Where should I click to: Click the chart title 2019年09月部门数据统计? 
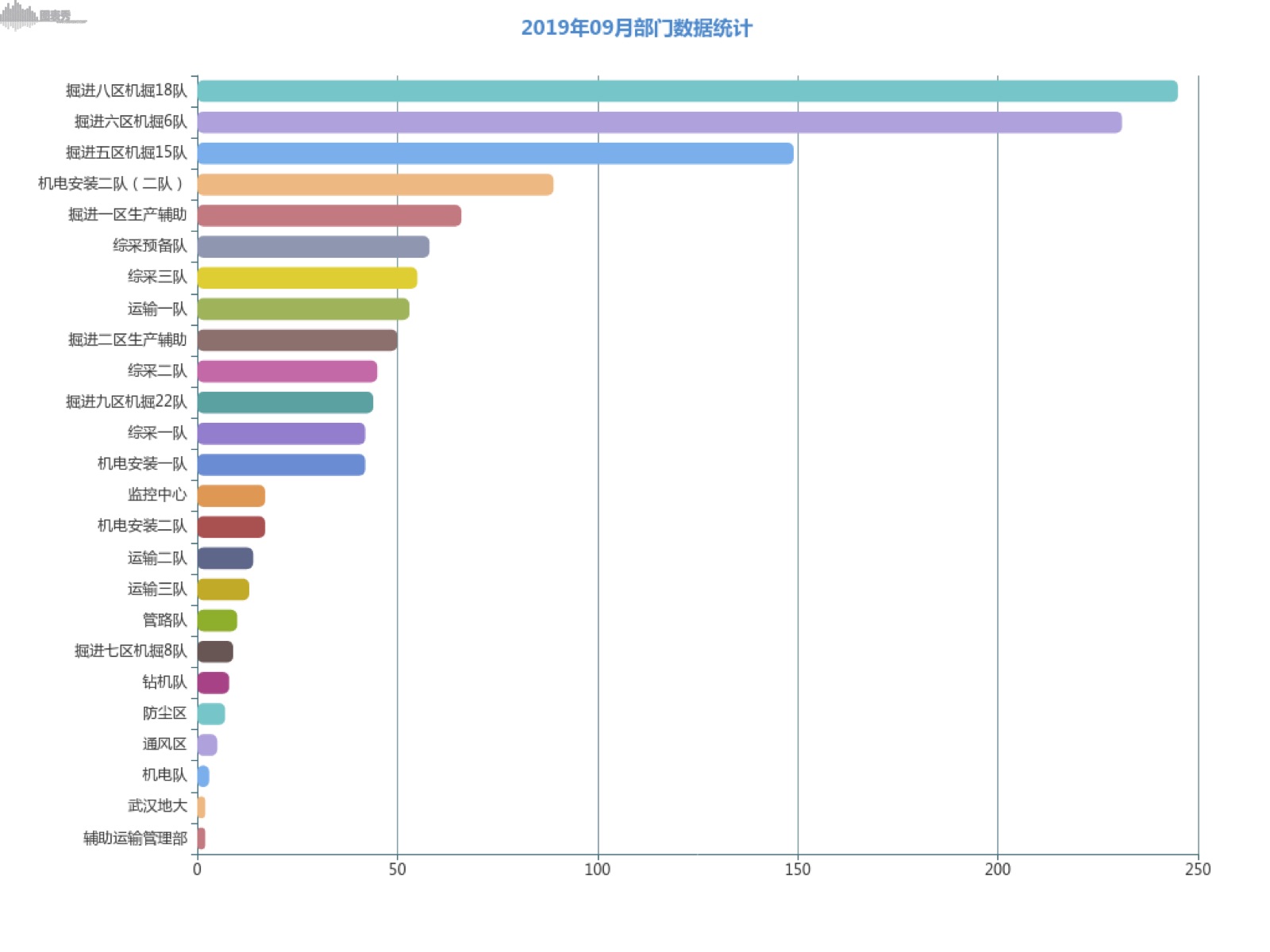click(x=636, y=29)
